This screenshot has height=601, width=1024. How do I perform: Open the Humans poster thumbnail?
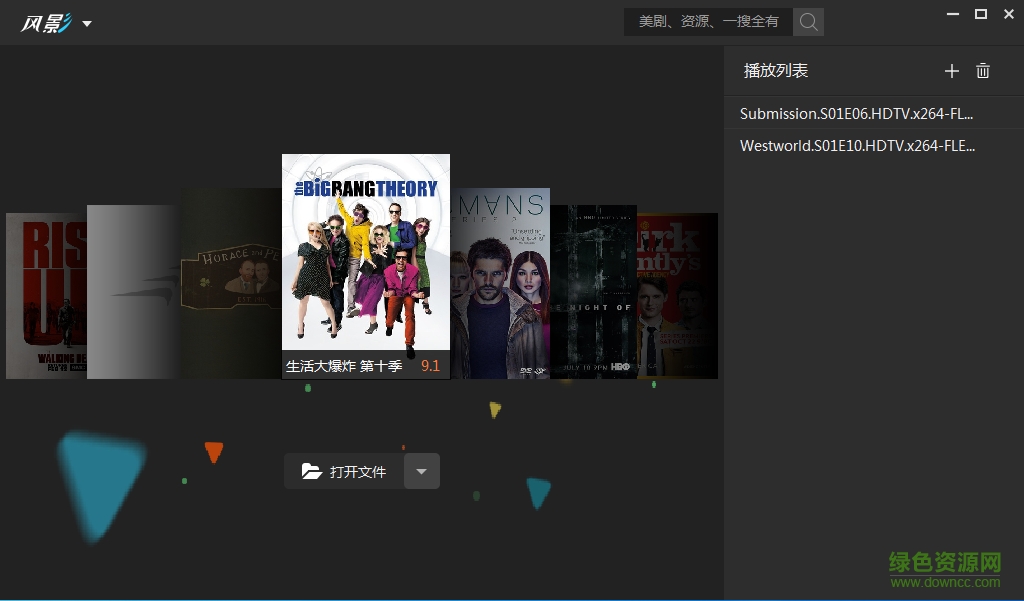click(x=500, y=284)
